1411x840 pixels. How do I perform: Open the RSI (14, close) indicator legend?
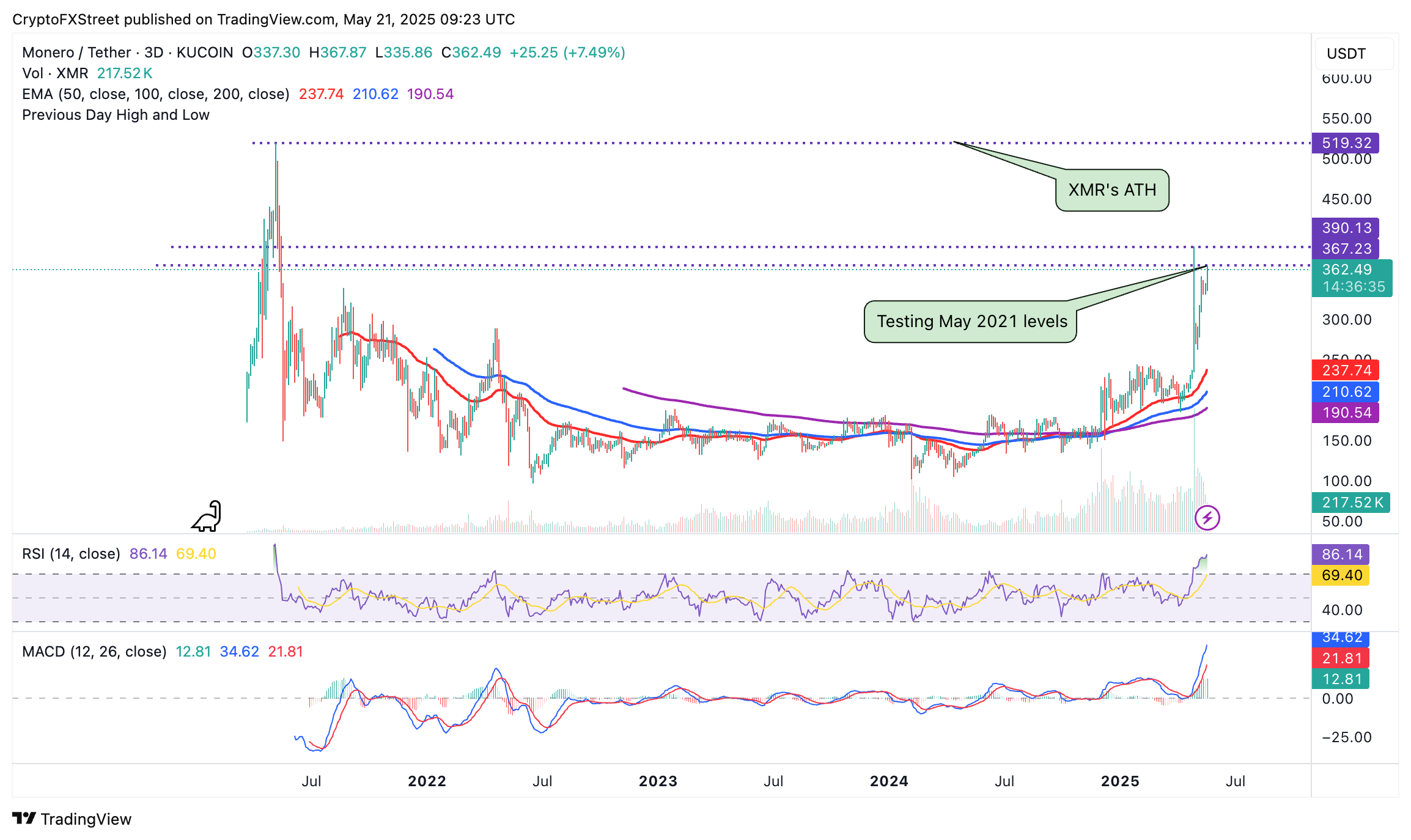tap(119, 554)
